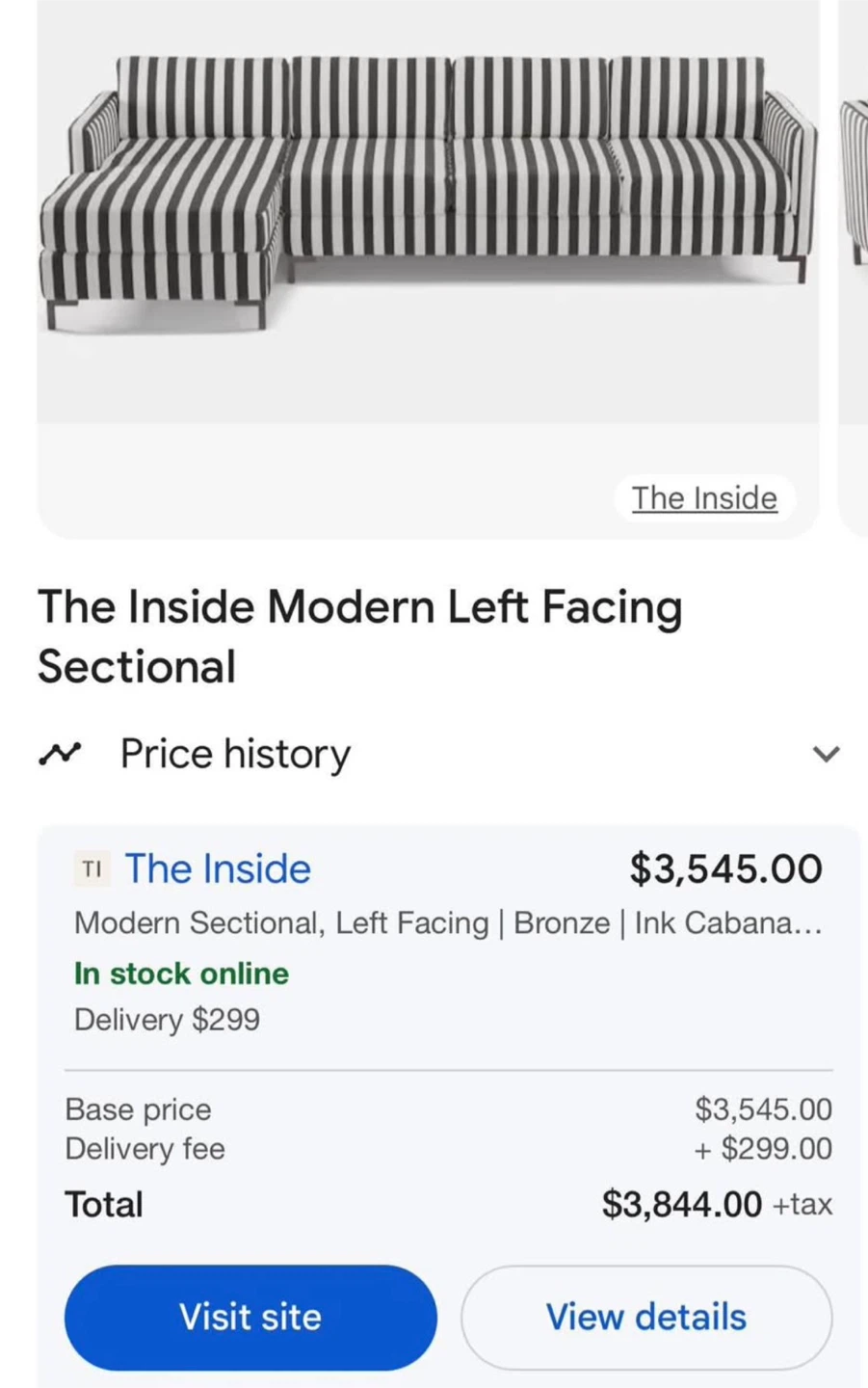868x1388 pixels.
Task: Tap the +tax note beside total
Action: [x=802, y=1205]
